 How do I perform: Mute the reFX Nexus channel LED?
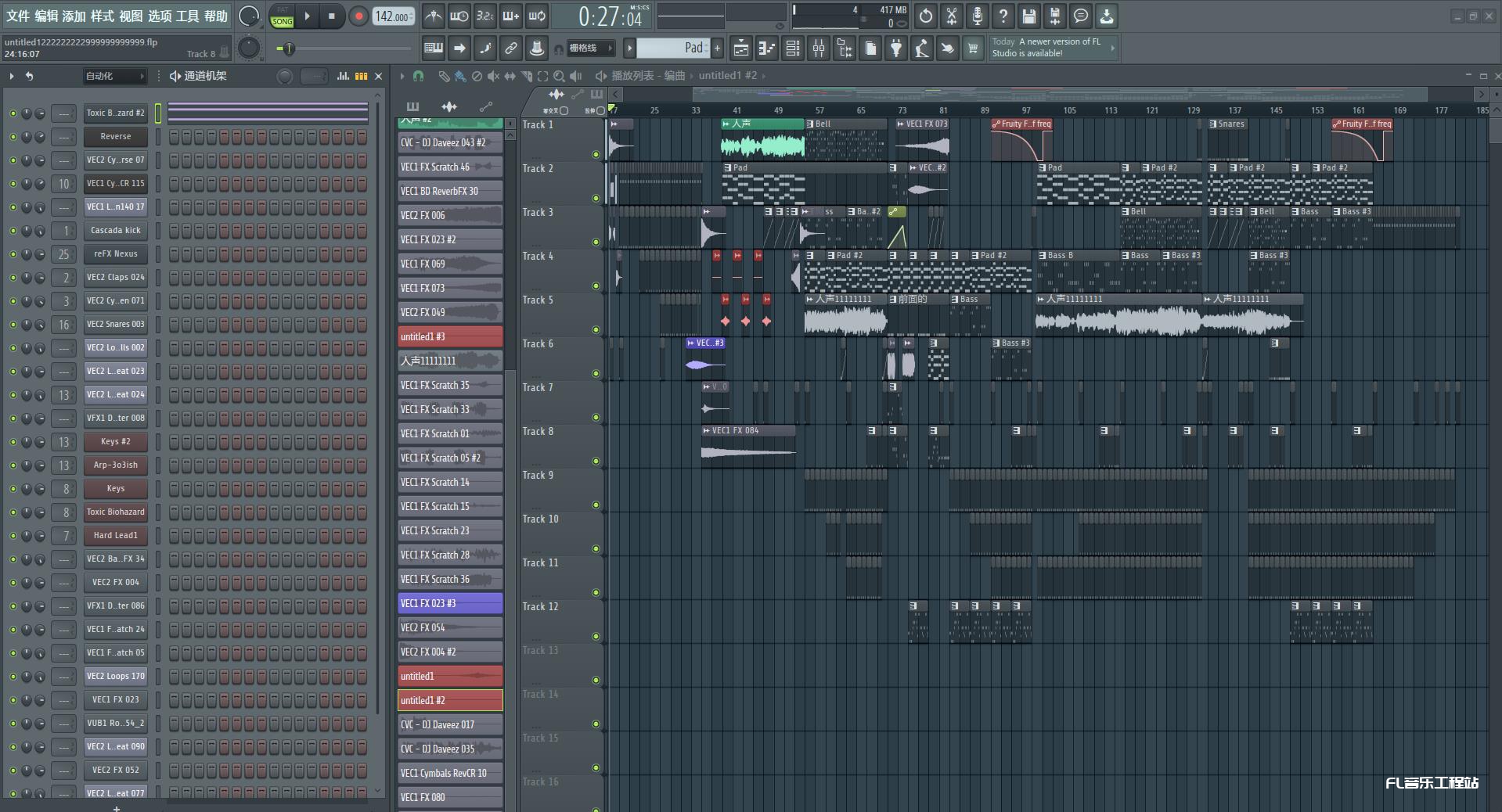13,254
